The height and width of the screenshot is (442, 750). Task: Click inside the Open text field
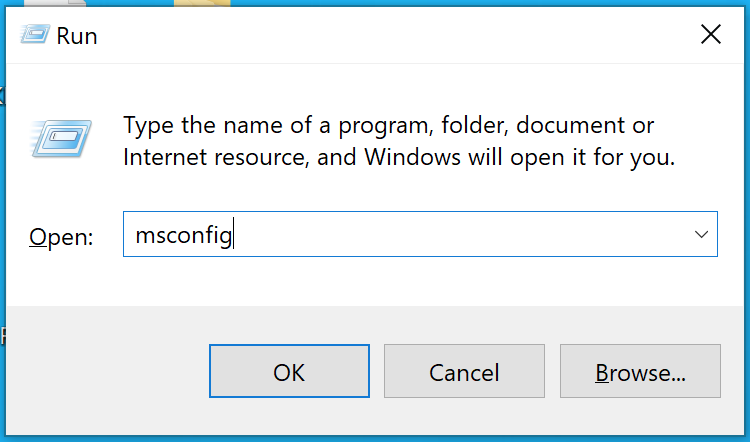(x=420, y=234)
